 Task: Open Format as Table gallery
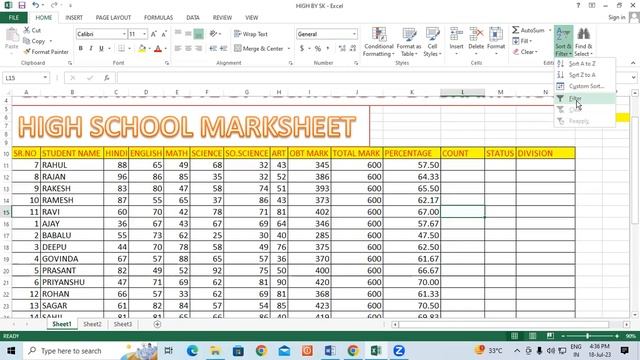point(409,42)
